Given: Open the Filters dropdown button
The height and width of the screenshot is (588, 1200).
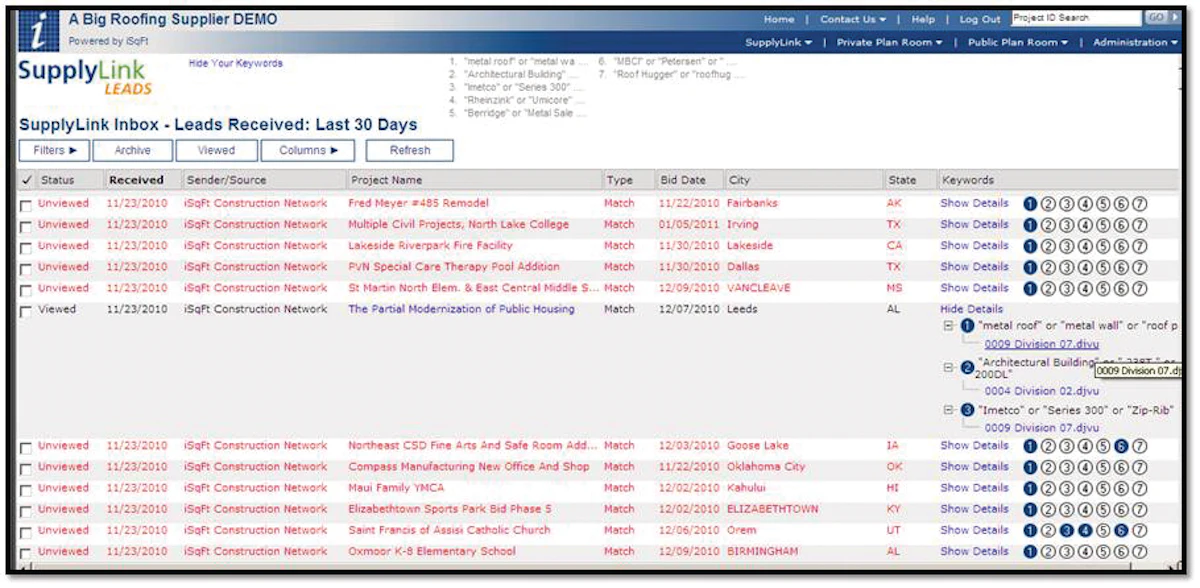Looking at the screenshot, I should point(55,150).
